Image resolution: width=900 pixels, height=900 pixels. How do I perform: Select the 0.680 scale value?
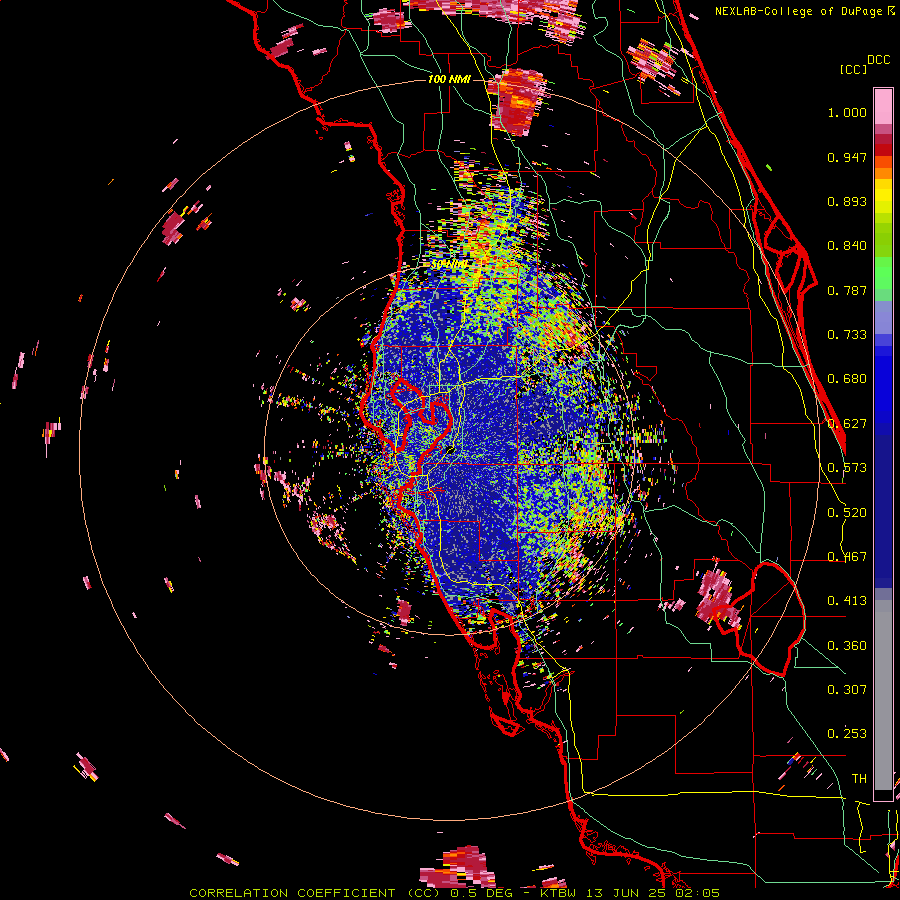(x=847, y=379)
